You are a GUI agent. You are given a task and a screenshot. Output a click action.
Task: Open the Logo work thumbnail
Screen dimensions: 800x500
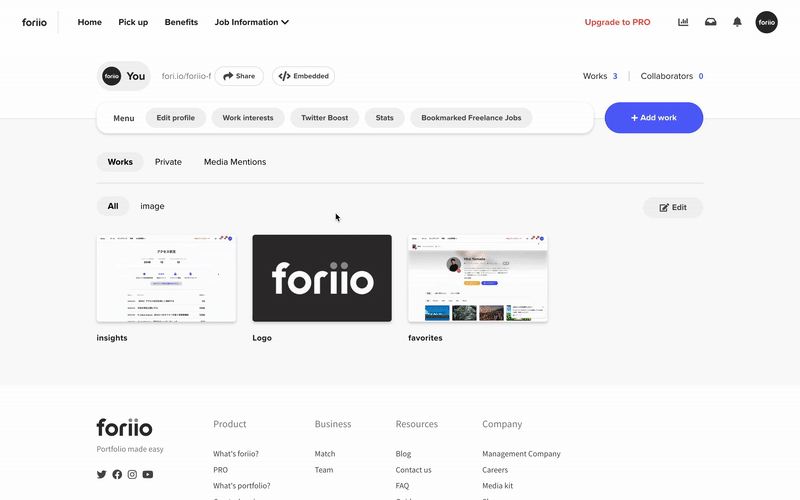pyautogui.click(x=322, y=278)
